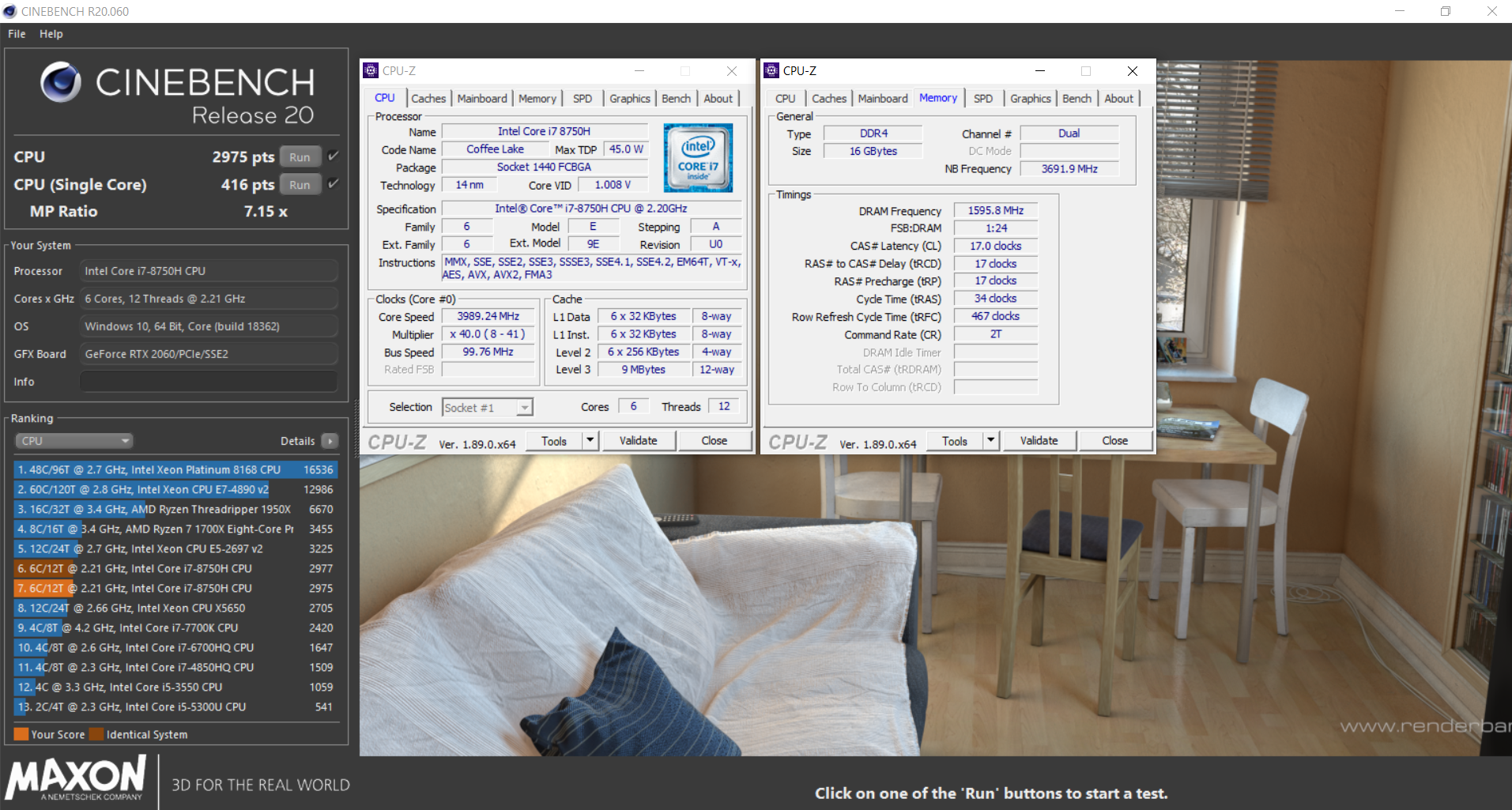This screenshot has height=810, width=1512.
Task: Select ranking row Core i5-3550
Action: tap(175, 687)
